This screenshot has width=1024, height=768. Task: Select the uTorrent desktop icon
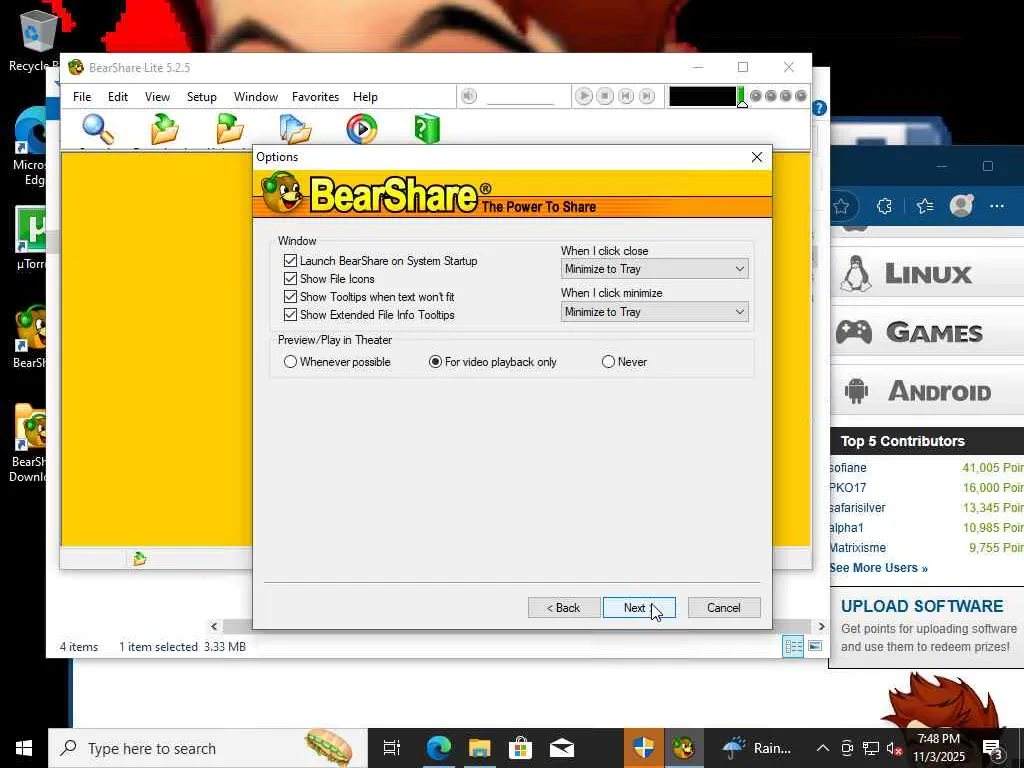31,238
